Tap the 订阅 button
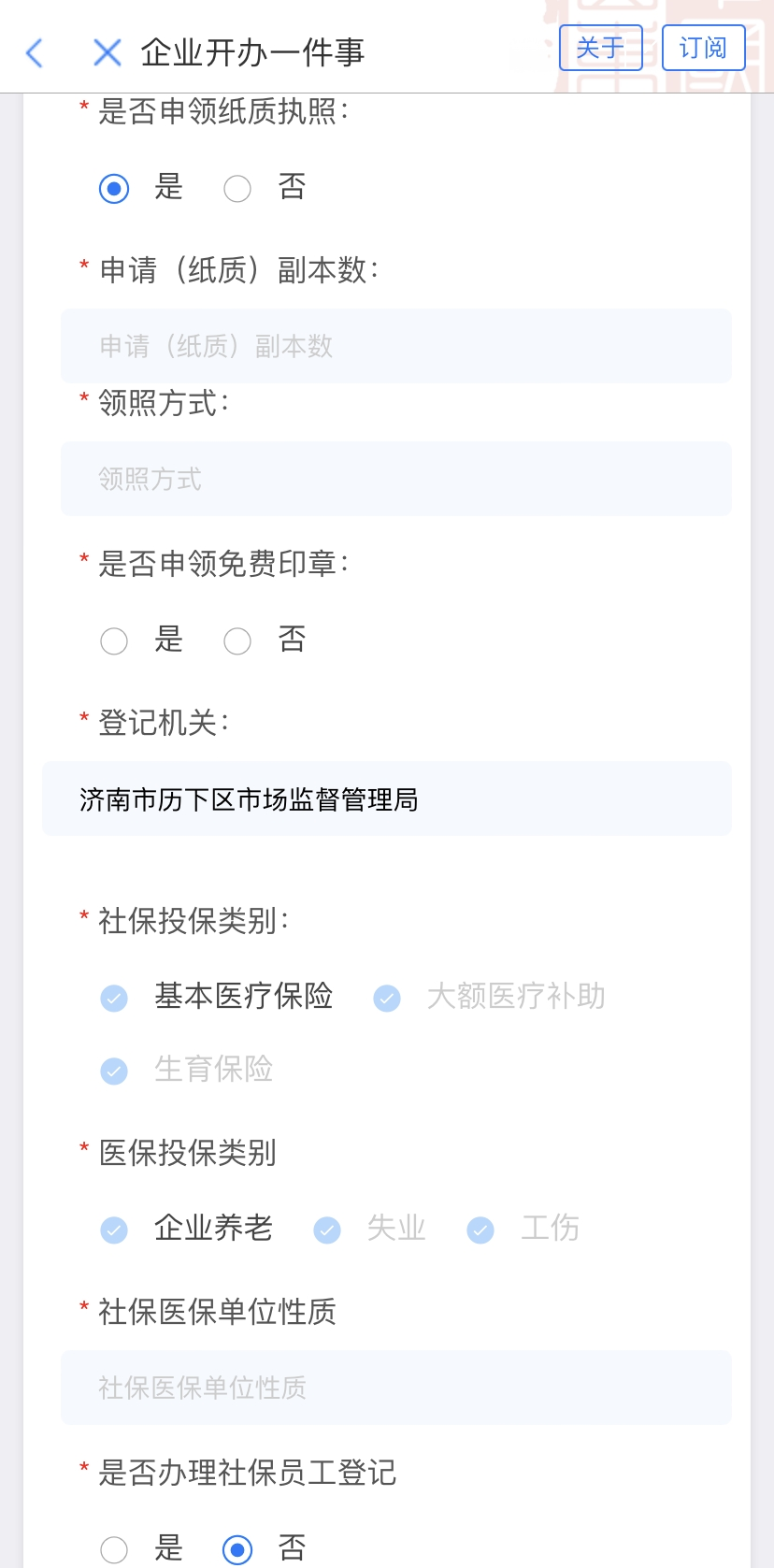The height and width of the screenshot is (1568, 774). click(x=703, y=48)
